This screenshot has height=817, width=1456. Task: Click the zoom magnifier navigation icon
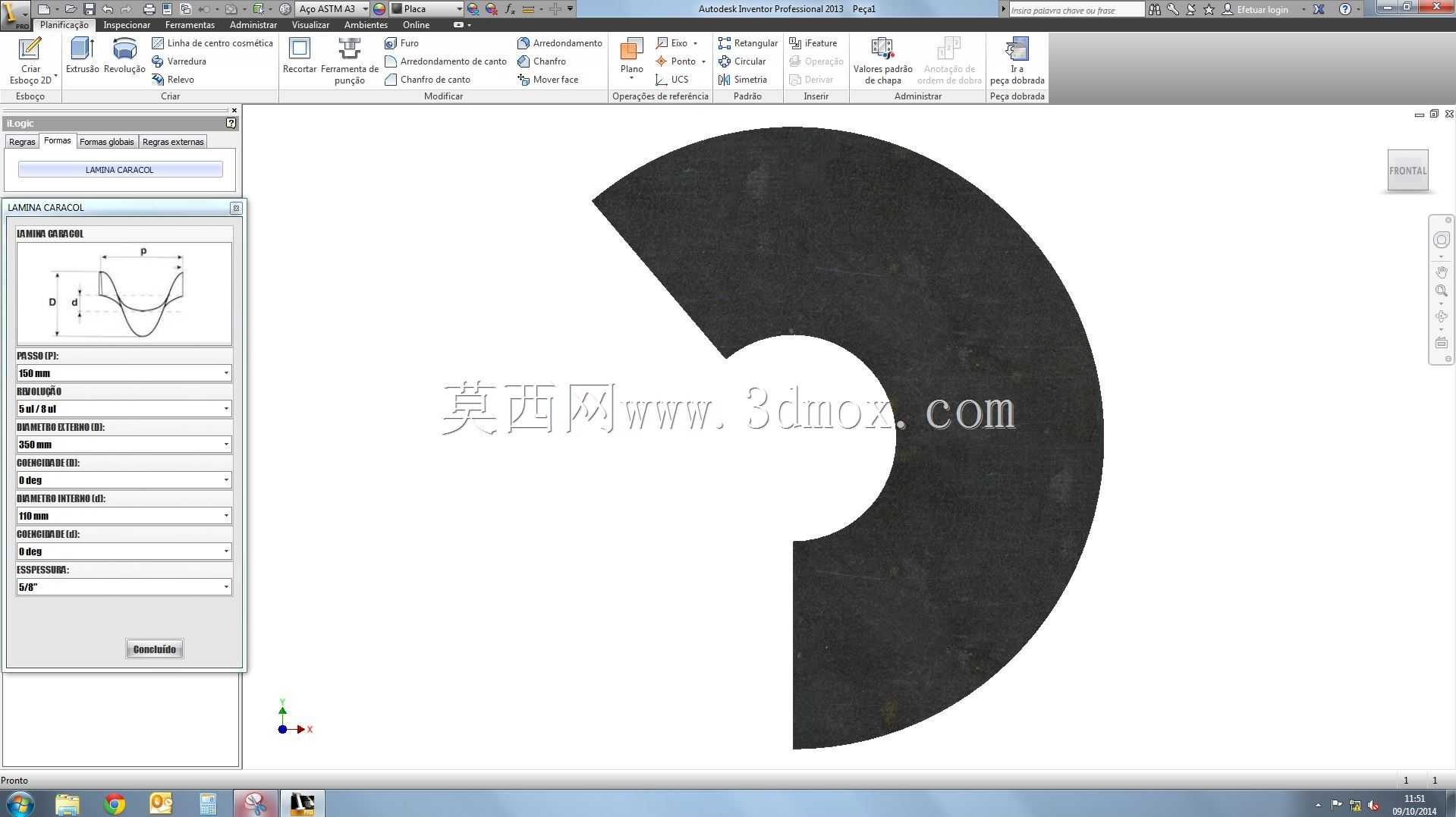(1441, 291)
